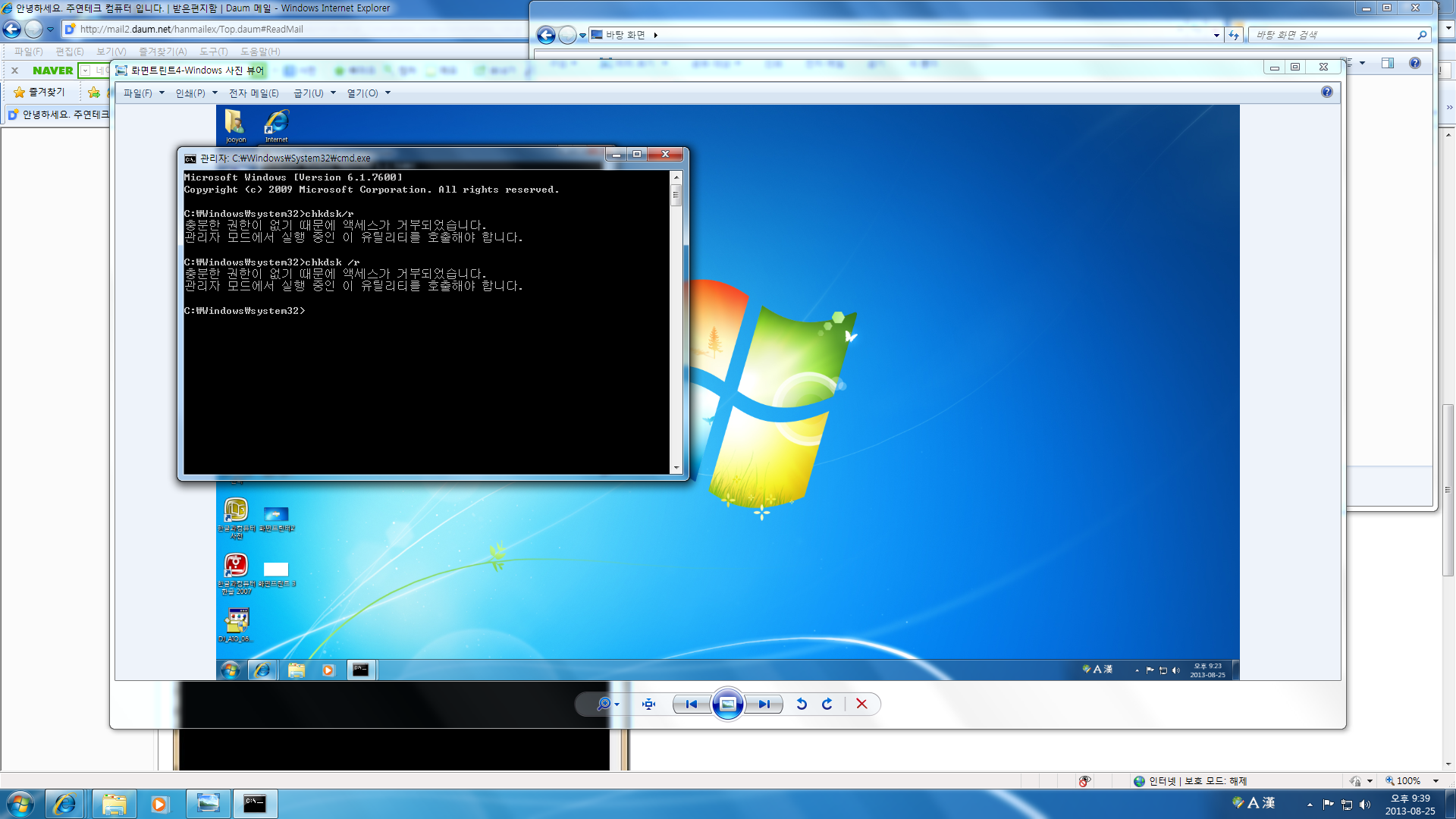The height and width of the screenshot is (819, 1456).
Task: Go back in the Explorer 바탕 화면 window
Action: tap(546, 35)
